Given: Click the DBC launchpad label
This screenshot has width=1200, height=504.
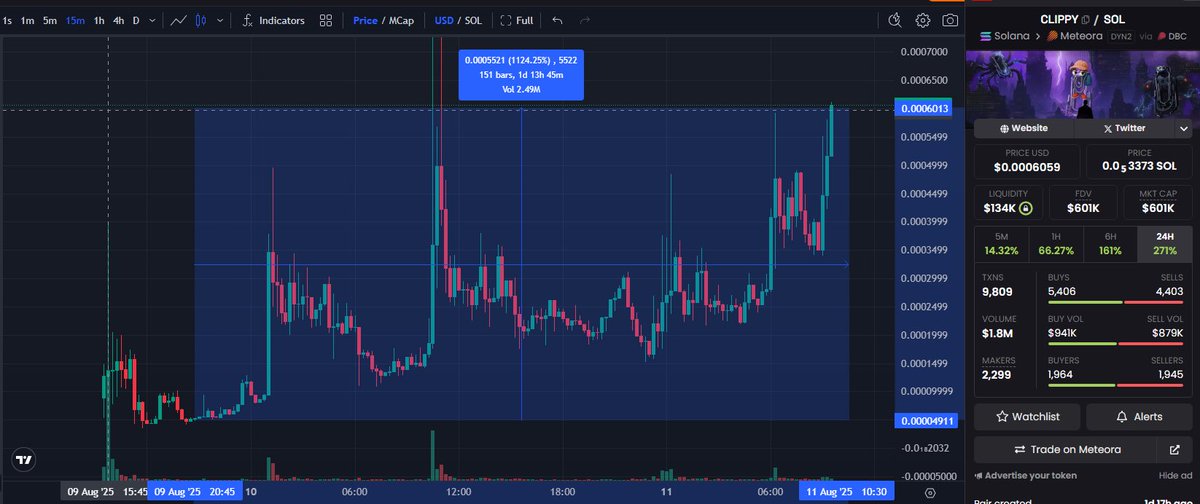Looking at the screenshot, I should 1172,37.
